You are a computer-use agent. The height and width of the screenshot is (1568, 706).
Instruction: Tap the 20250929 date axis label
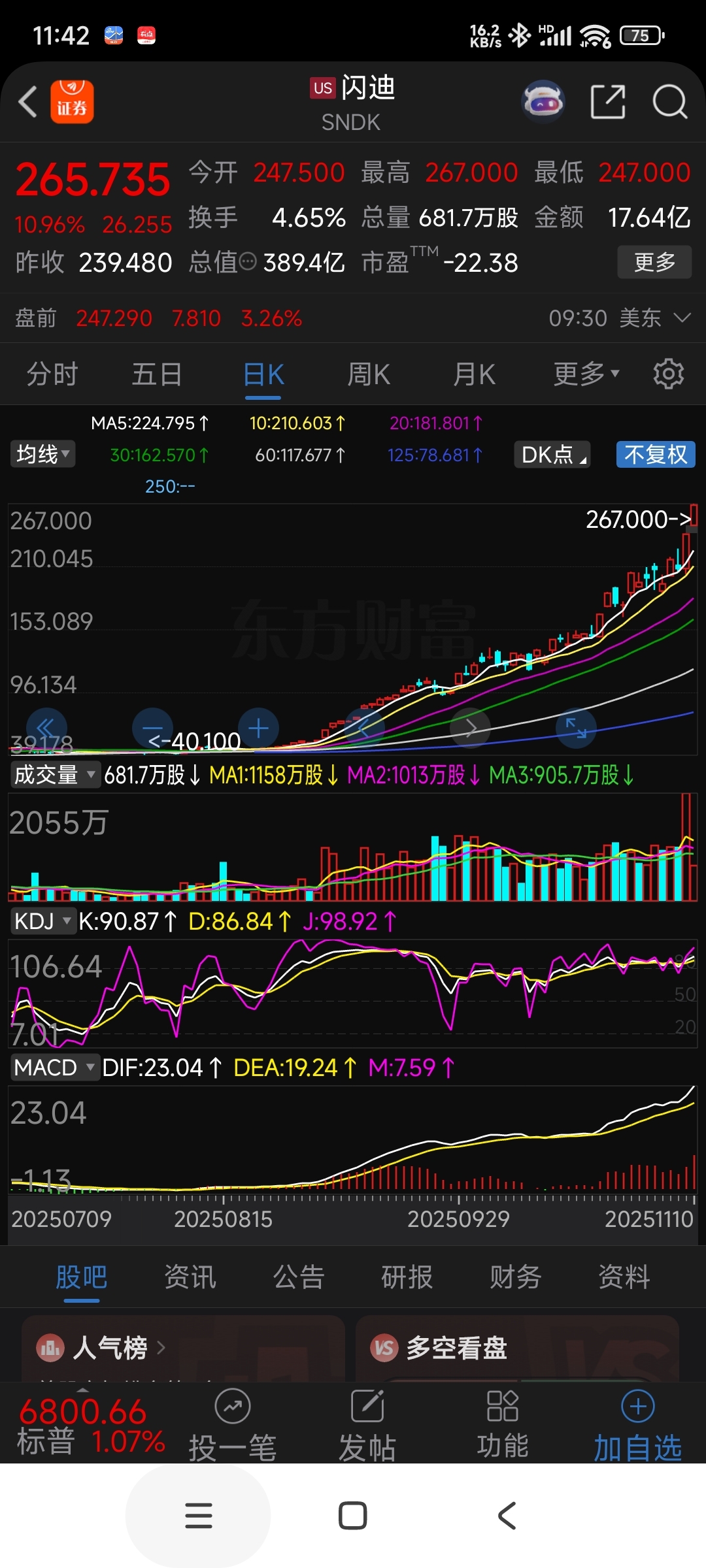click(458, 1219)
